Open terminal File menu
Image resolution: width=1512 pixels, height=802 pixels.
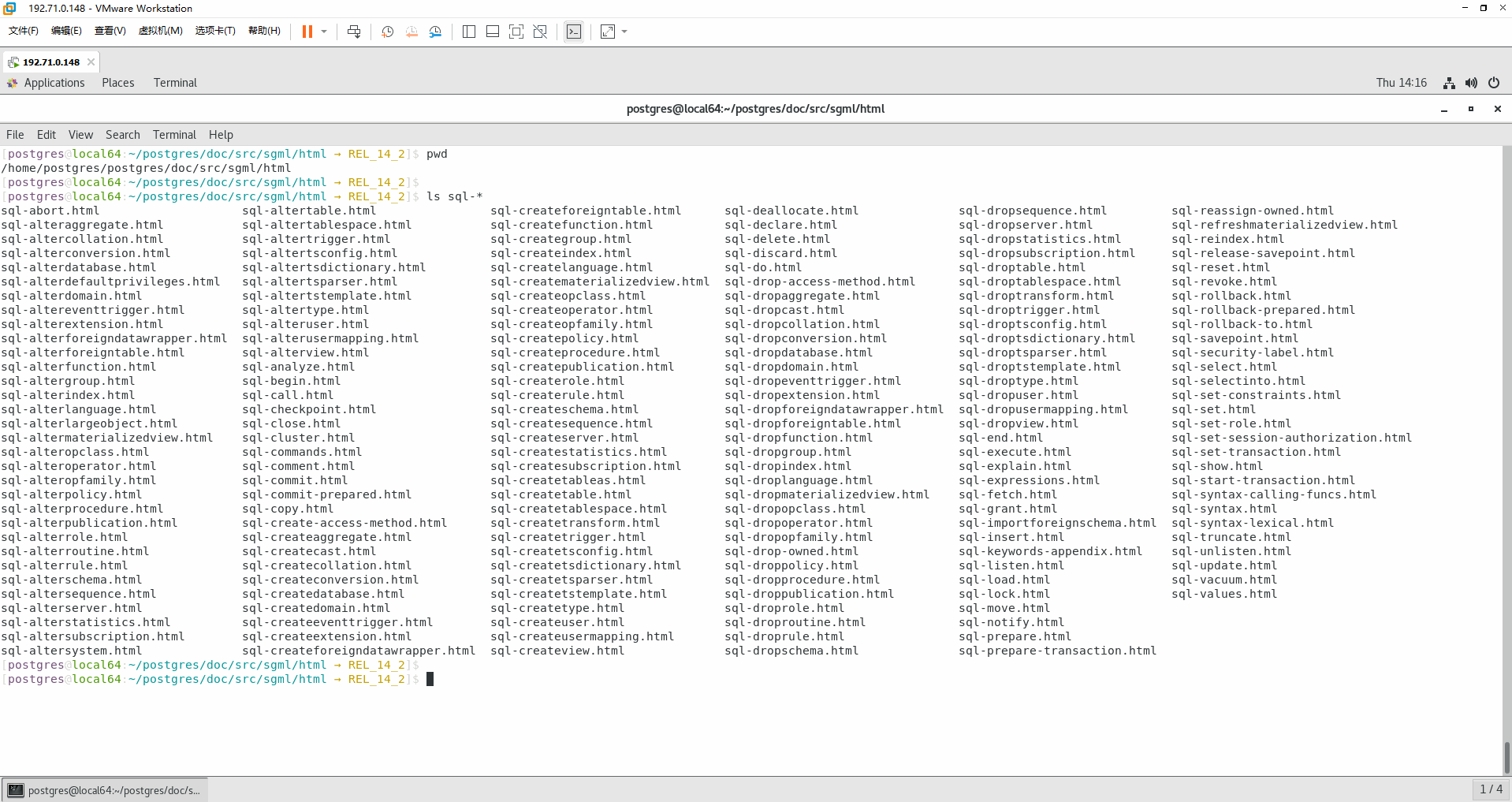point(15,135)
